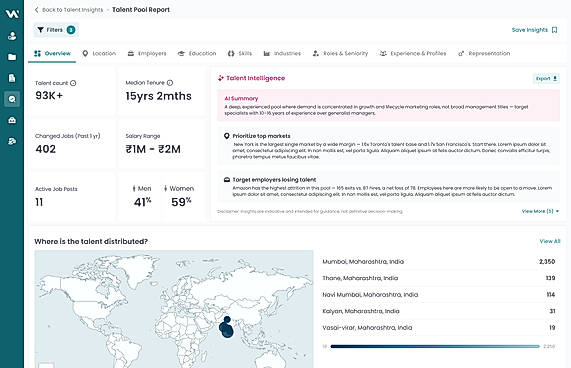Open the document icon in the sidebar
The width and height of the screenshot is (571, 368).
click(12, 78)
